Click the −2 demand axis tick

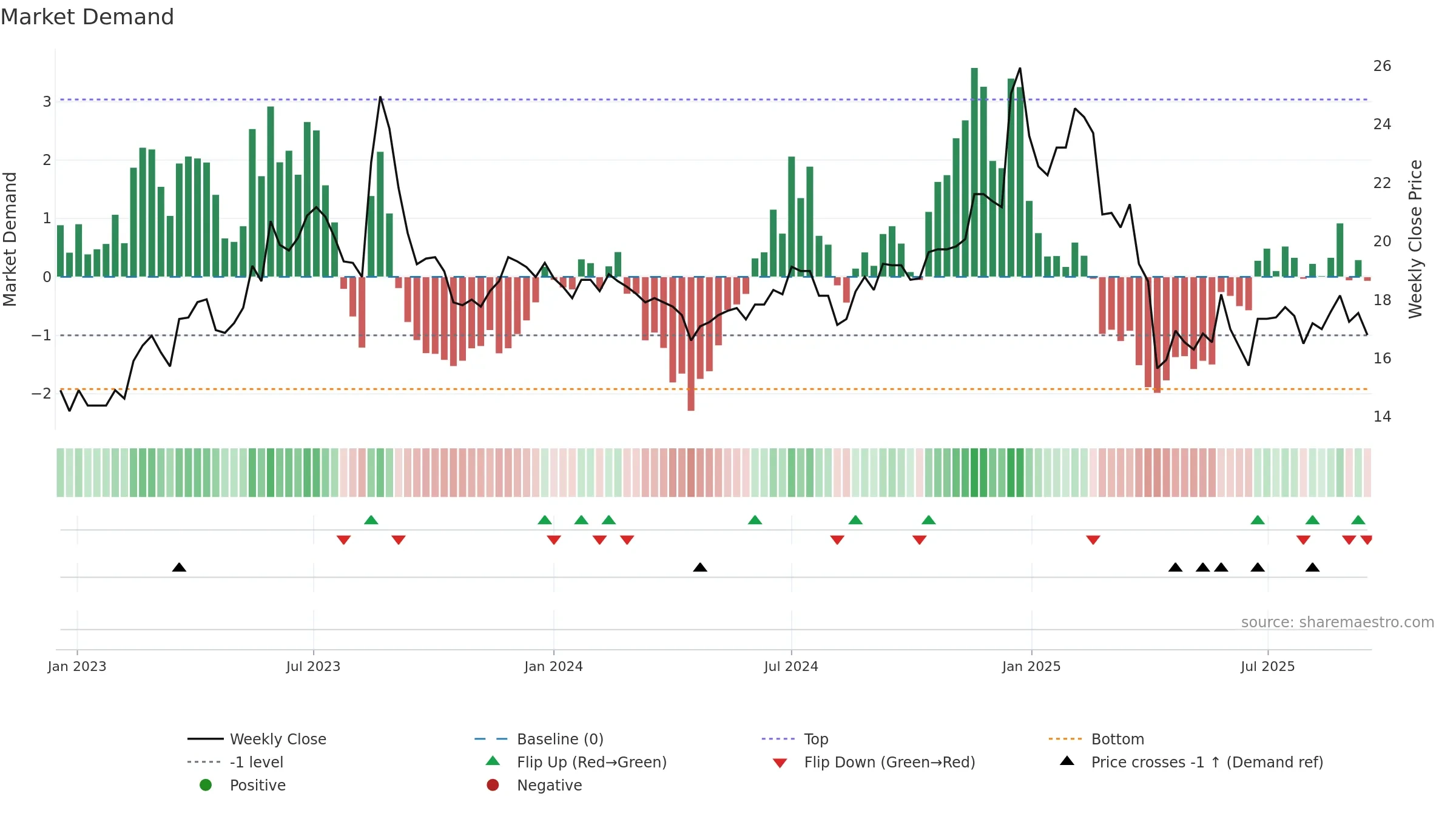tap(41, 394)
